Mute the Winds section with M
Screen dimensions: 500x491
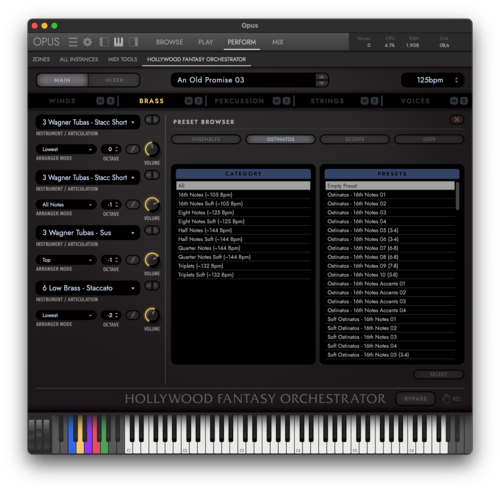tap(100, 101)
